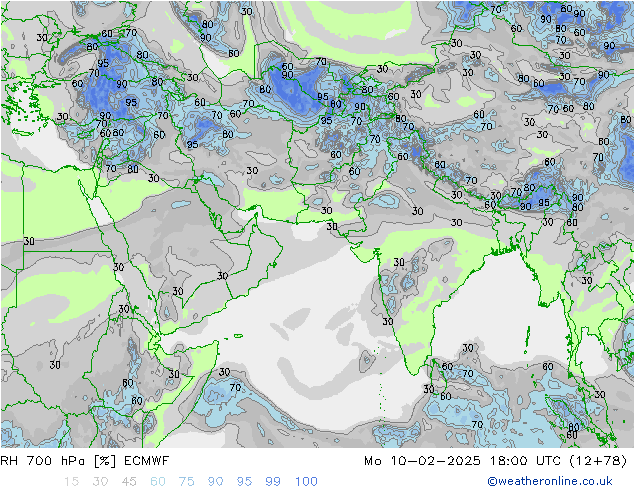Select legend value 30 in the bottom colour scale
This screenshot has width=634, height=490.
point(100,482)
